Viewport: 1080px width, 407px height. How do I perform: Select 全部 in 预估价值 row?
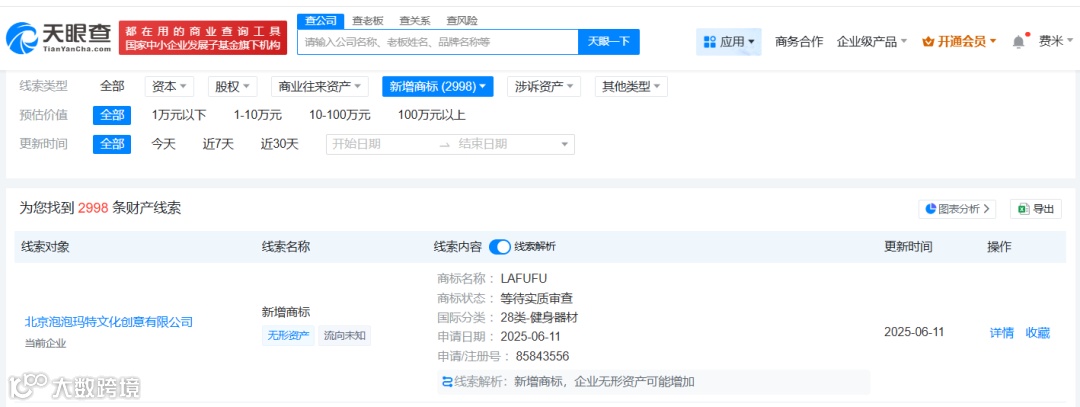click(x=112, y=115)
